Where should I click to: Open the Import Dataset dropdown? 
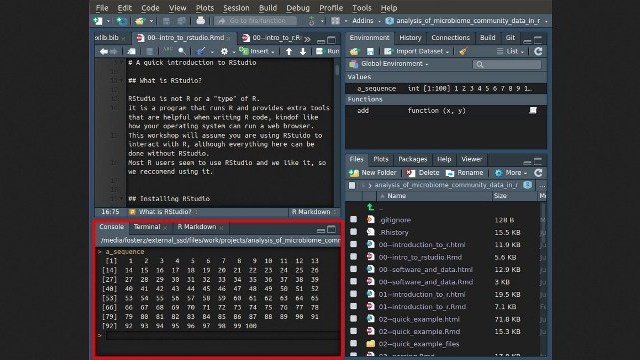pos(416,51)
